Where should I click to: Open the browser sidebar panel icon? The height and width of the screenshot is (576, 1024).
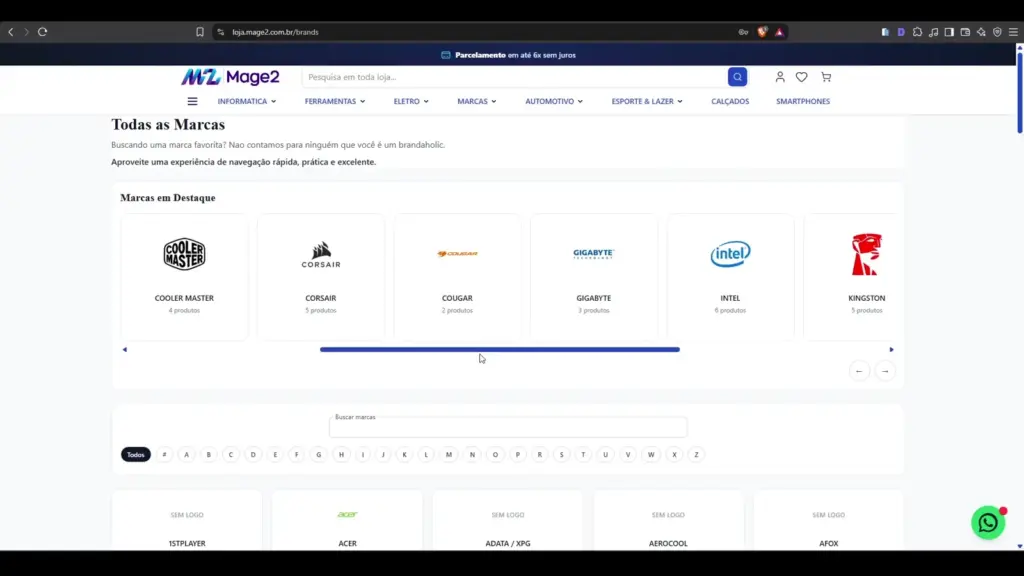[x=949, y=32]
